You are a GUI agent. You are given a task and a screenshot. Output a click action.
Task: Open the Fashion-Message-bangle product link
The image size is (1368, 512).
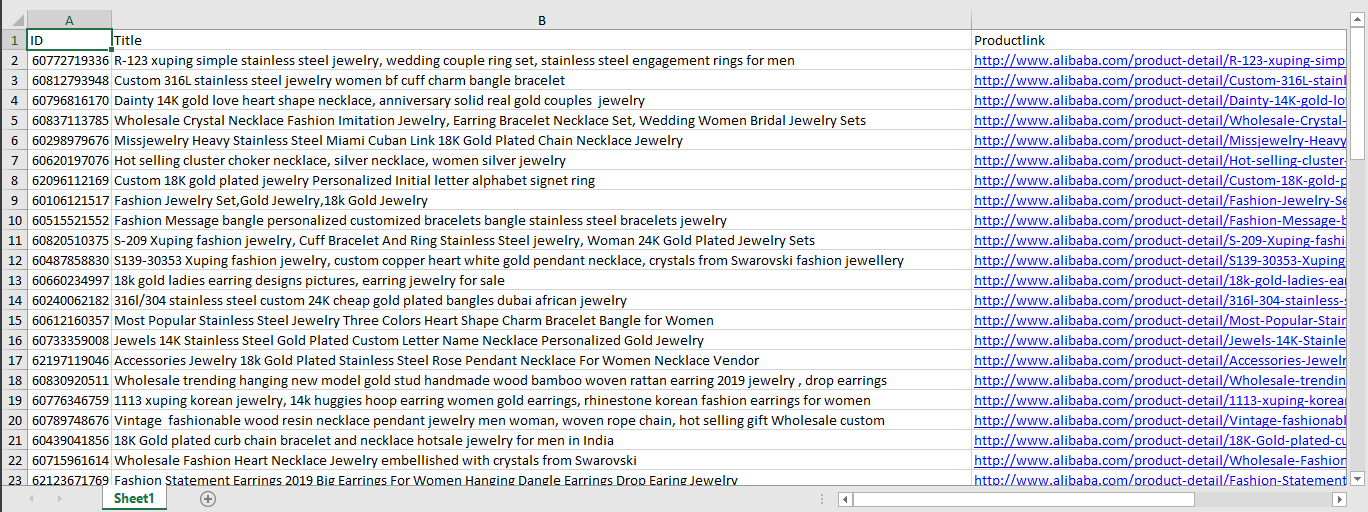(x=1160, y=220)
